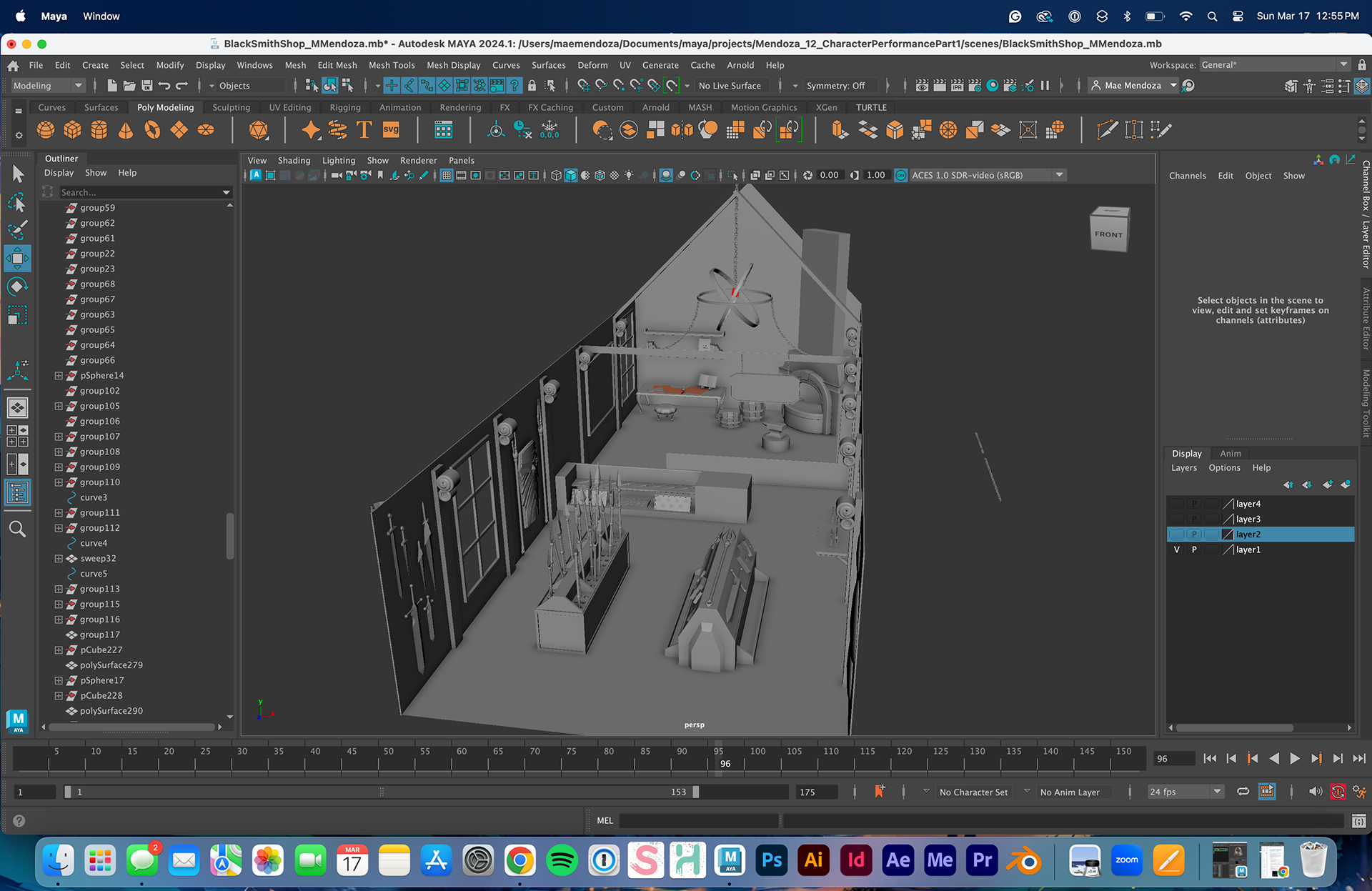Viewport: 1372px width, 891px height.
Task: Select the Scale tool in toolbox
Action: coord(17,315)
